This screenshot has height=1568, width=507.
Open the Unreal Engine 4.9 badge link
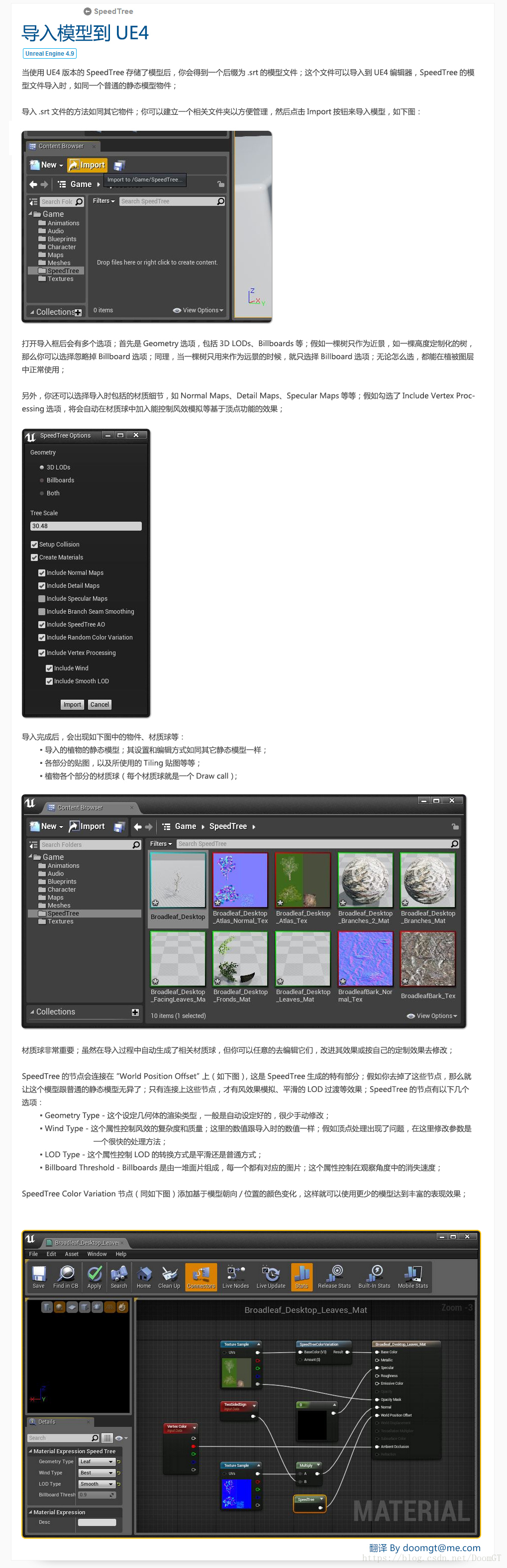[50, 54]
